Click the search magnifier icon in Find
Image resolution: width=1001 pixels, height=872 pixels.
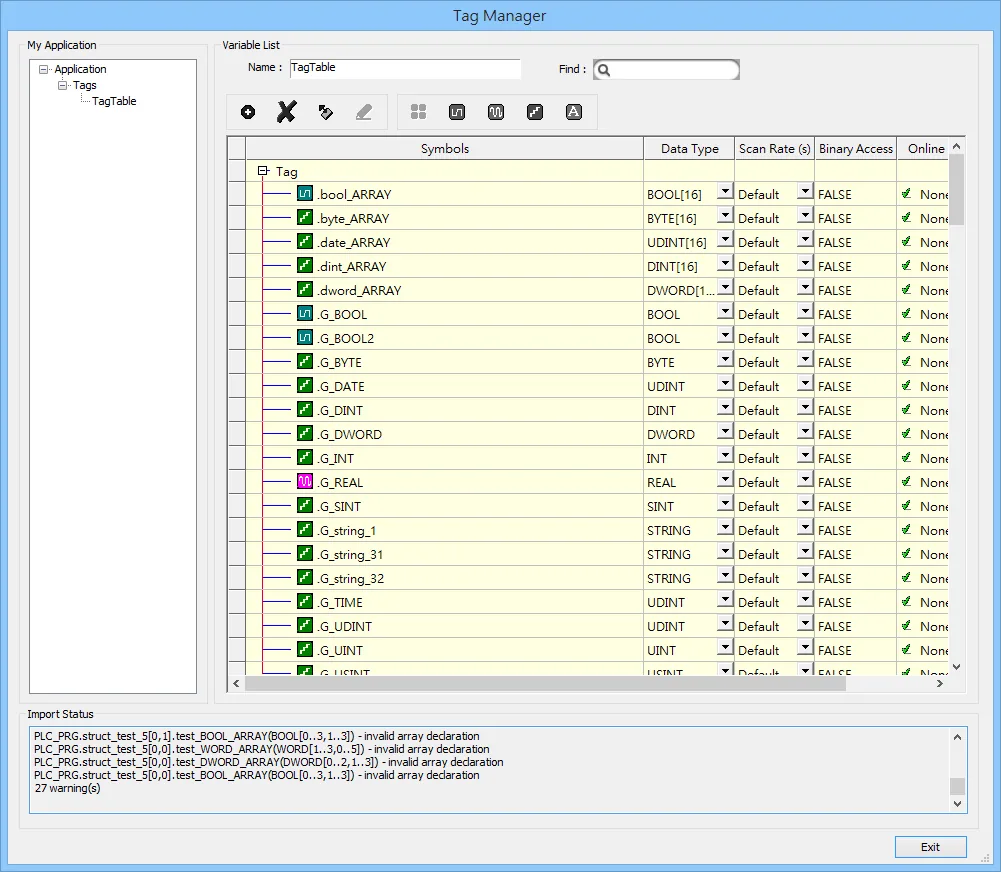pyautogui.click(x=604, y=70)
